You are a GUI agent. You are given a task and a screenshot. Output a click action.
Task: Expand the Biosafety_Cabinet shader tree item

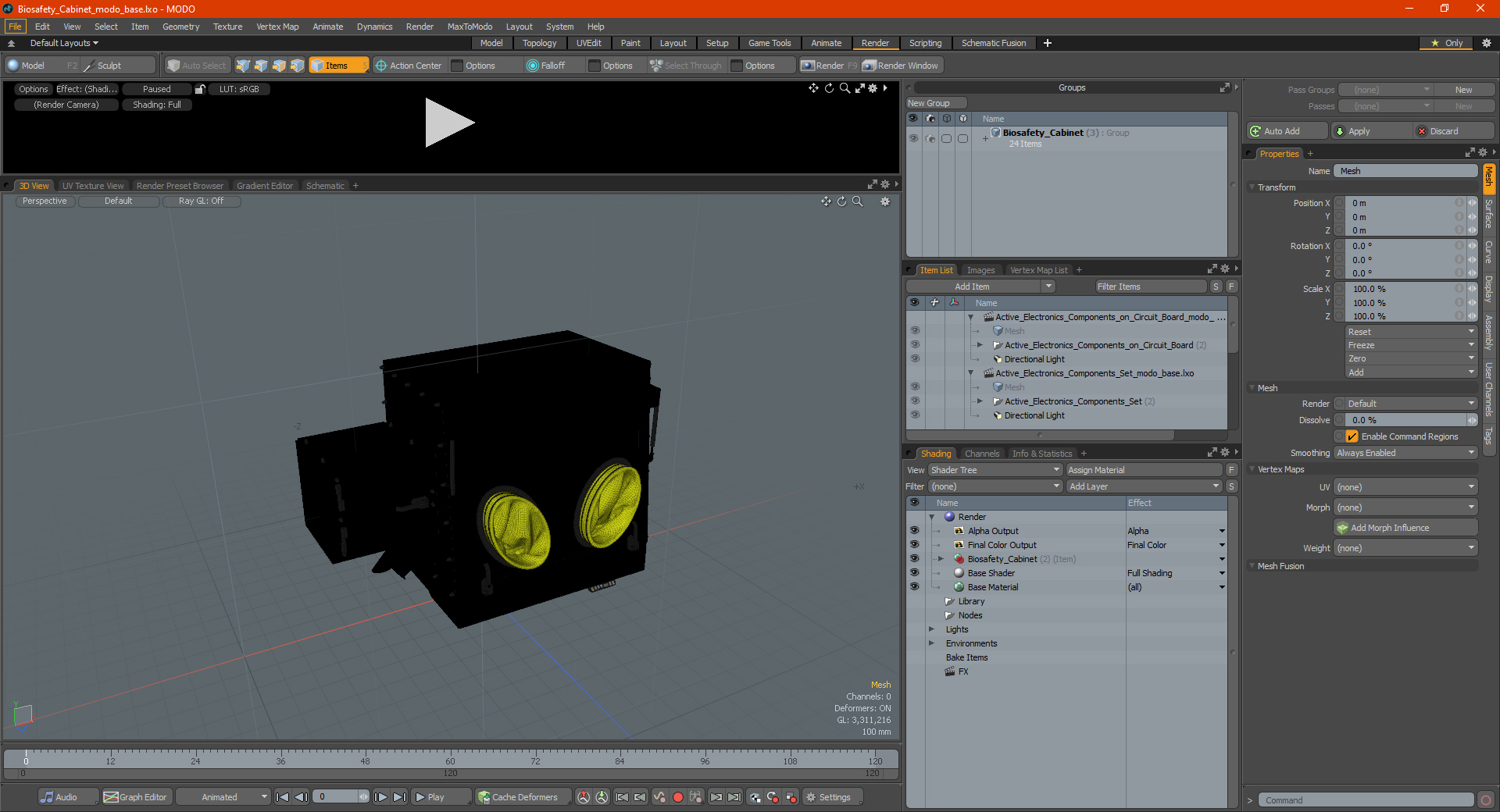(941, 558)
